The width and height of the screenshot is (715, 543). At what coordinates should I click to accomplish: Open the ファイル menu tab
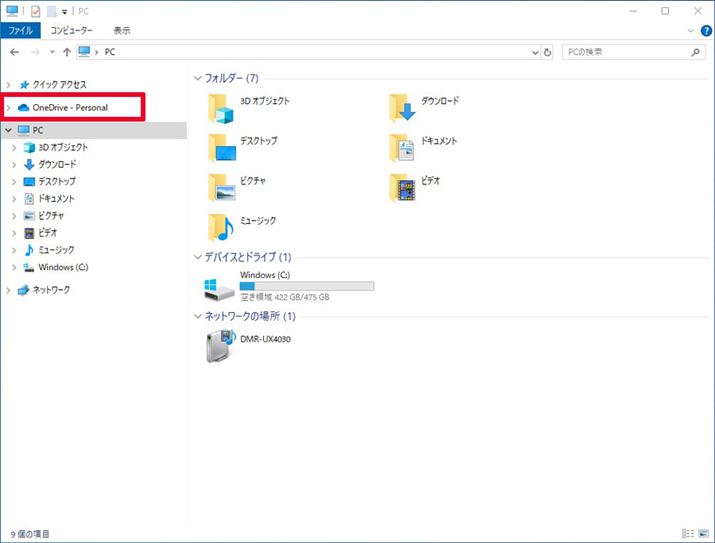point(21,30)
